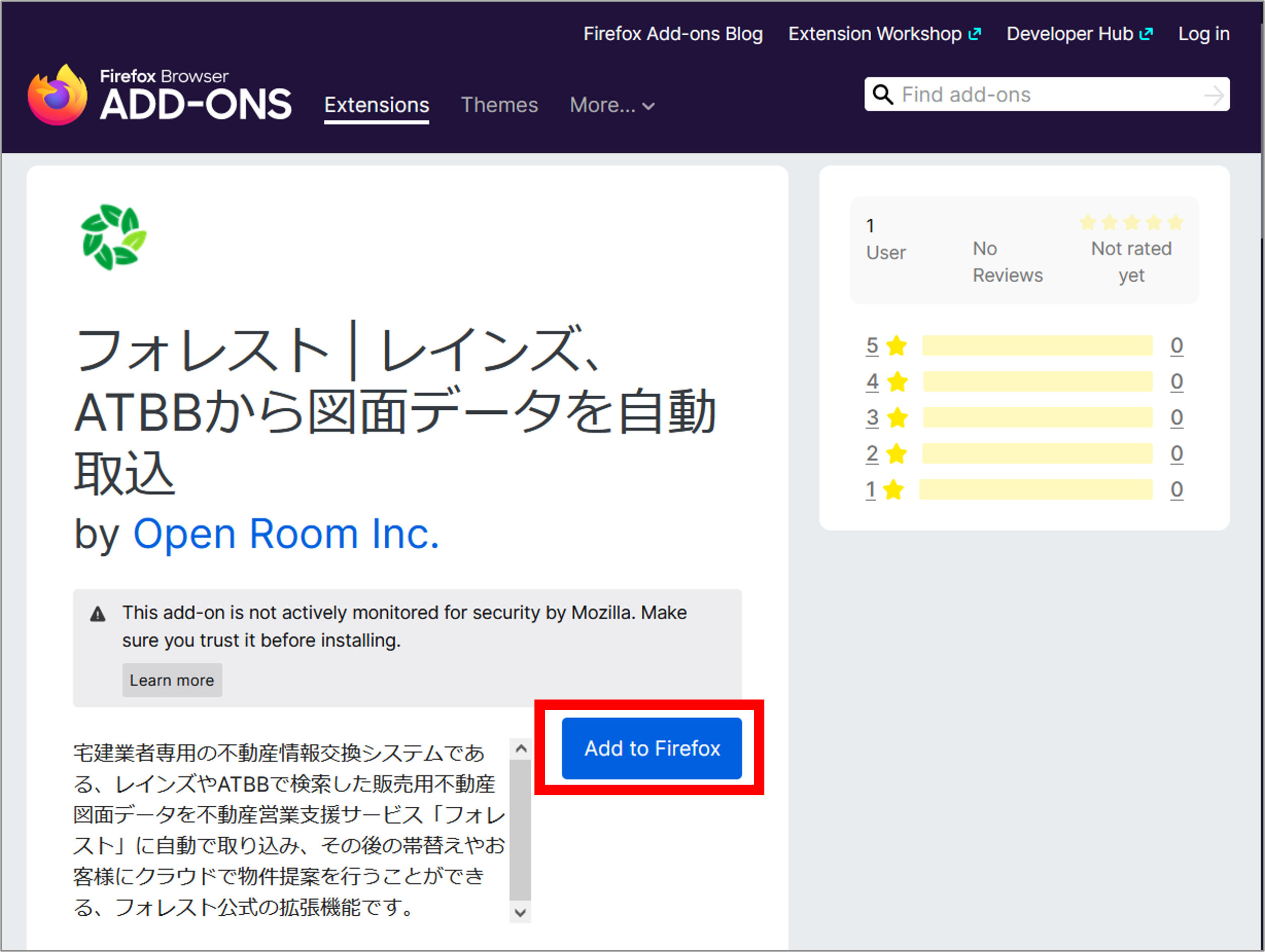The width and height of the screenshot is (1265, 952).
Task: Click the Log in link
Action: click(x=1204, y=34)
